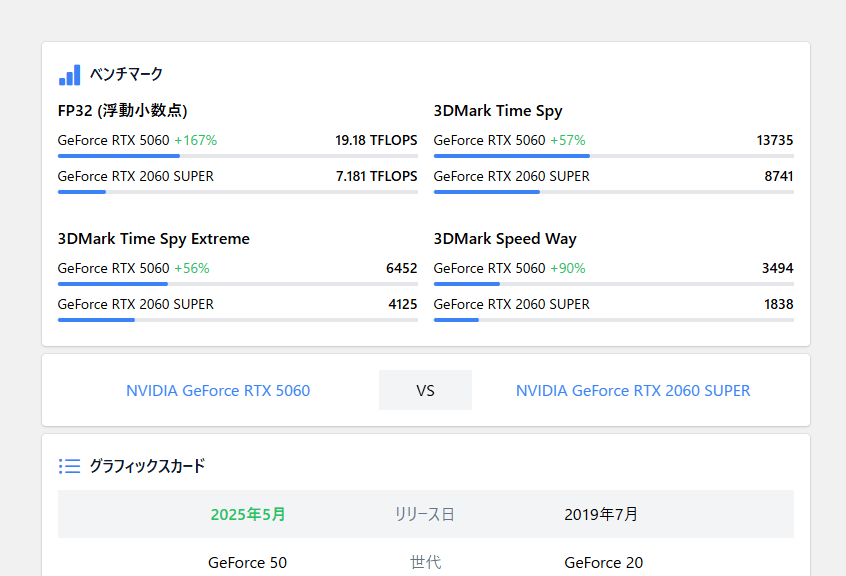Click GeForce RTX 2060 SUPER label under Speed Way

[x=511, y=304]
